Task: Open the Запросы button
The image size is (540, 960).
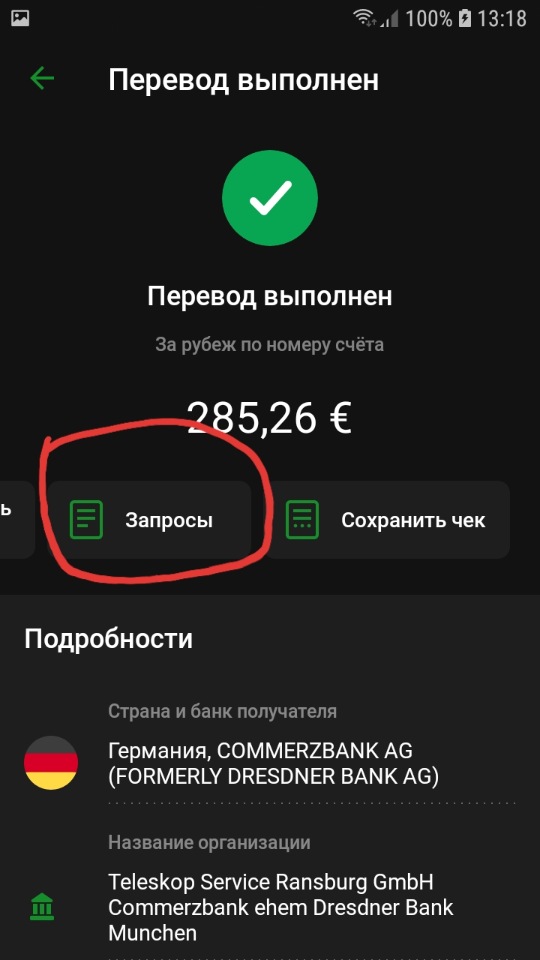Action: [150, 520]
